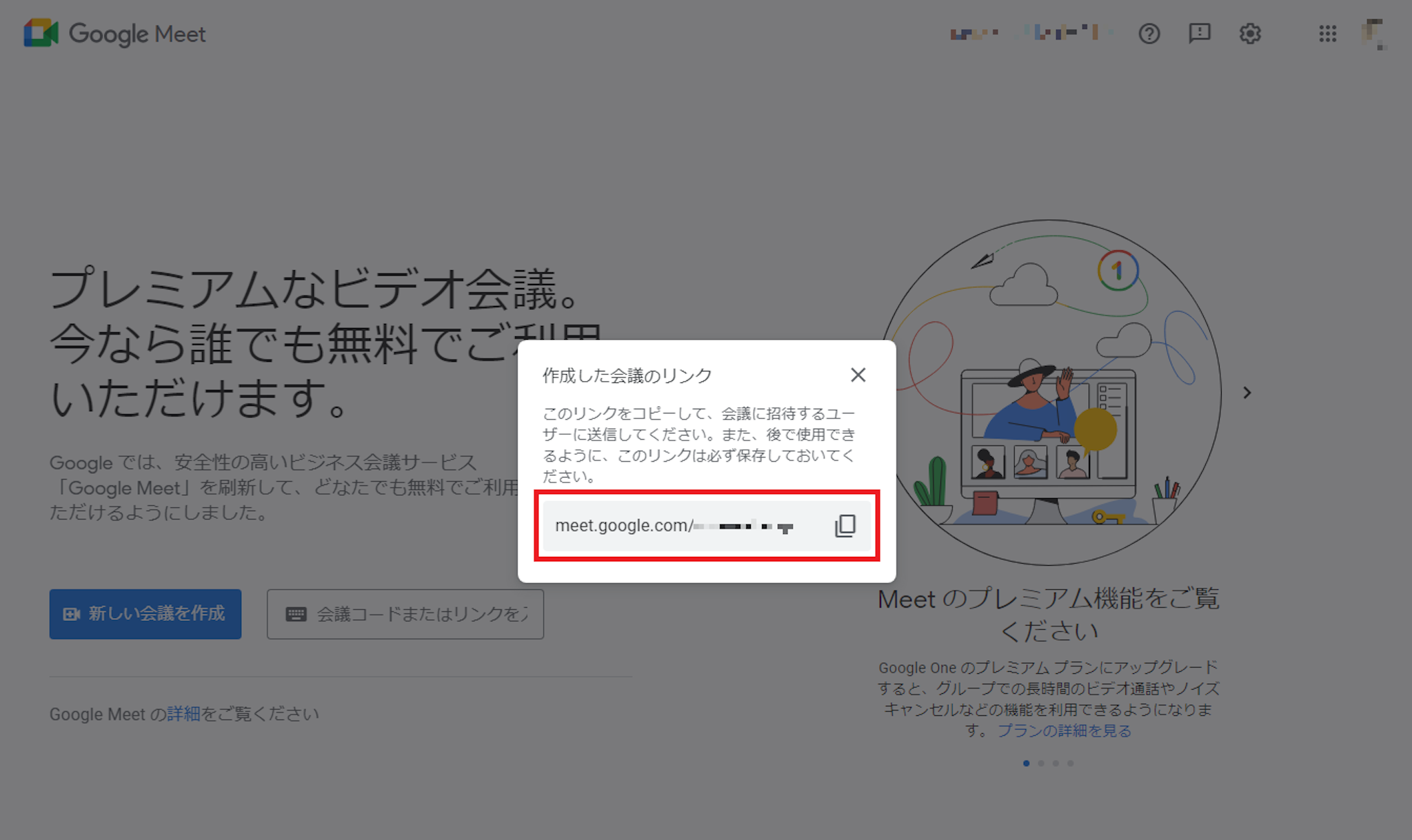Open the Google apps grid
1412x840 pixels.
click(1327, 34)
